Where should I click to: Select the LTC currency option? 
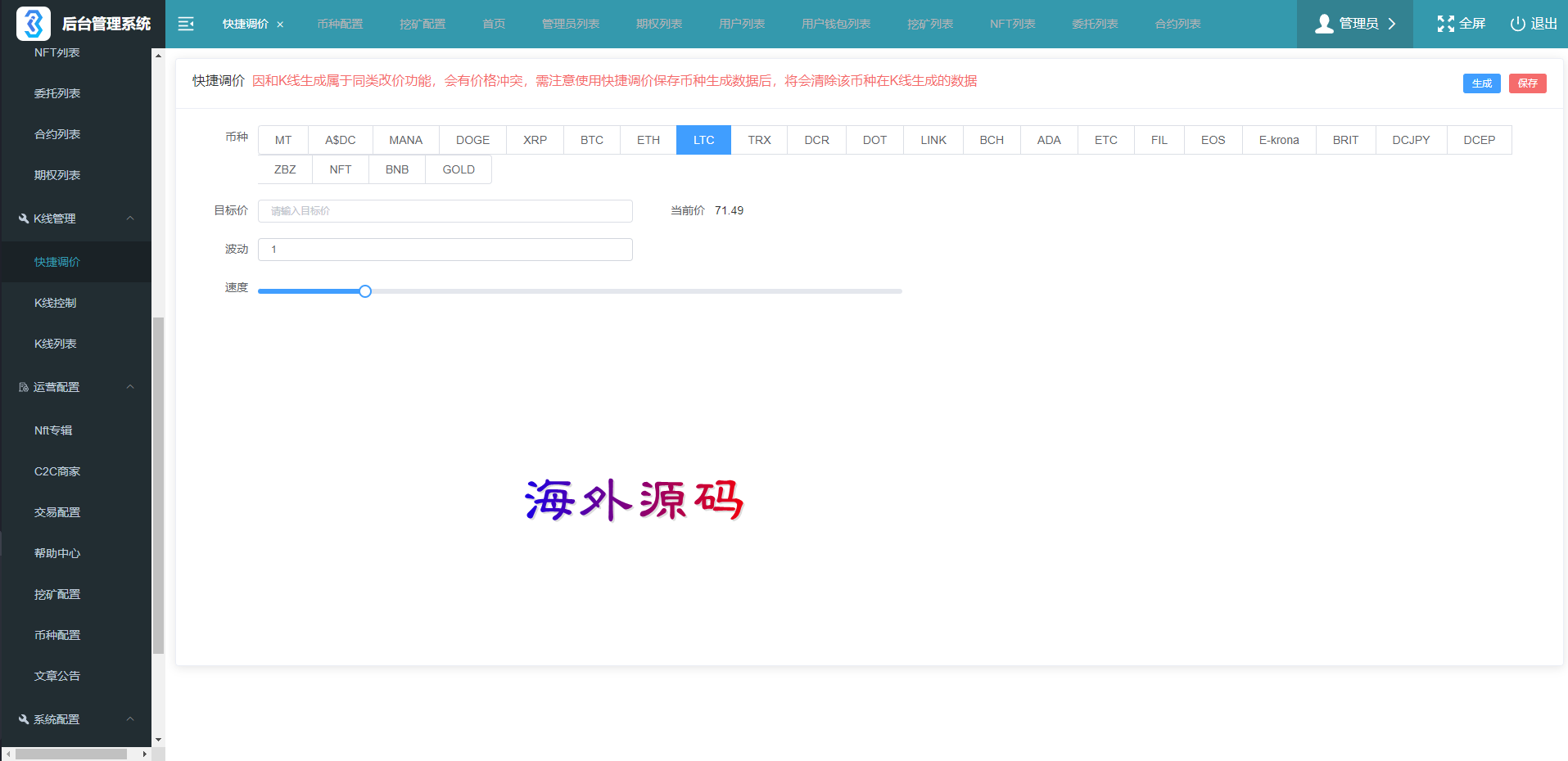[x=704, y=140]
